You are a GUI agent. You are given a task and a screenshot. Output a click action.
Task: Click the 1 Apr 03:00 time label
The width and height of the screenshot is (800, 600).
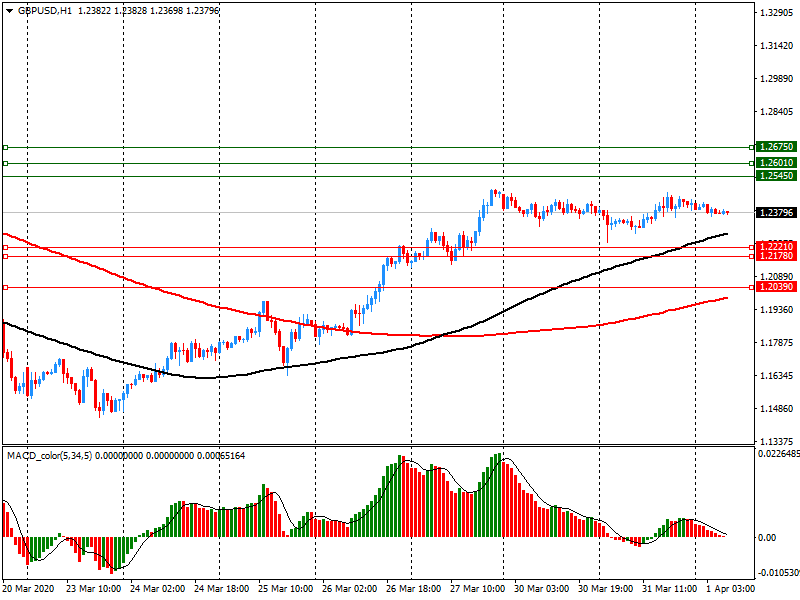[x=731, y=589]
